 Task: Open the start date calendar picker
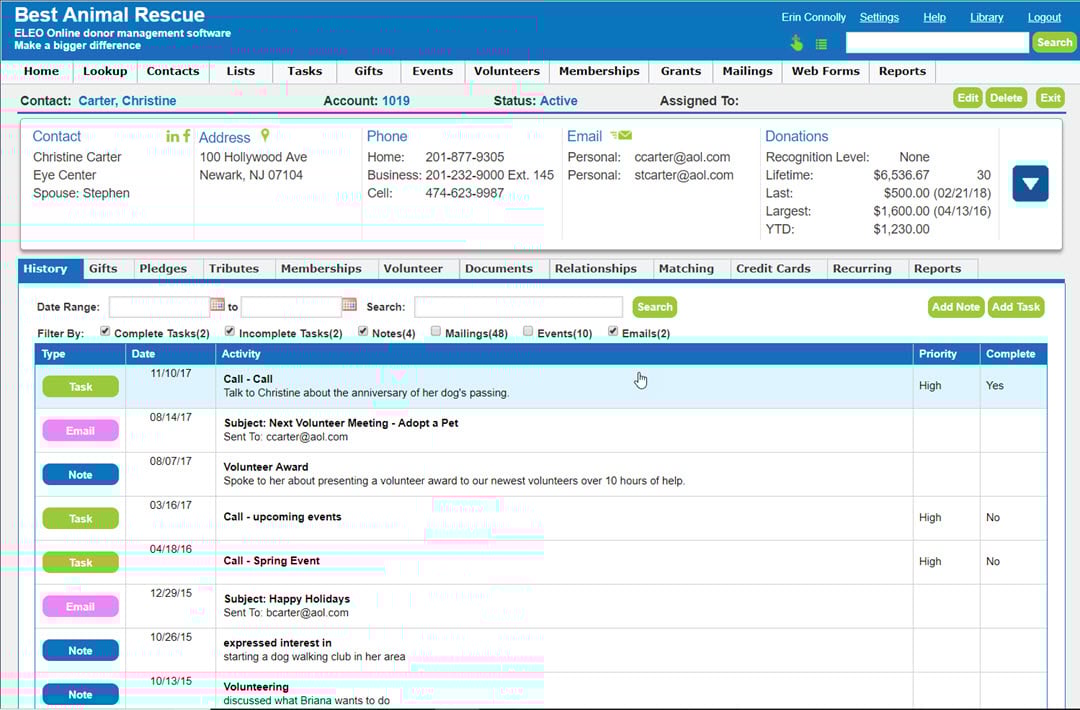(217, 306)
